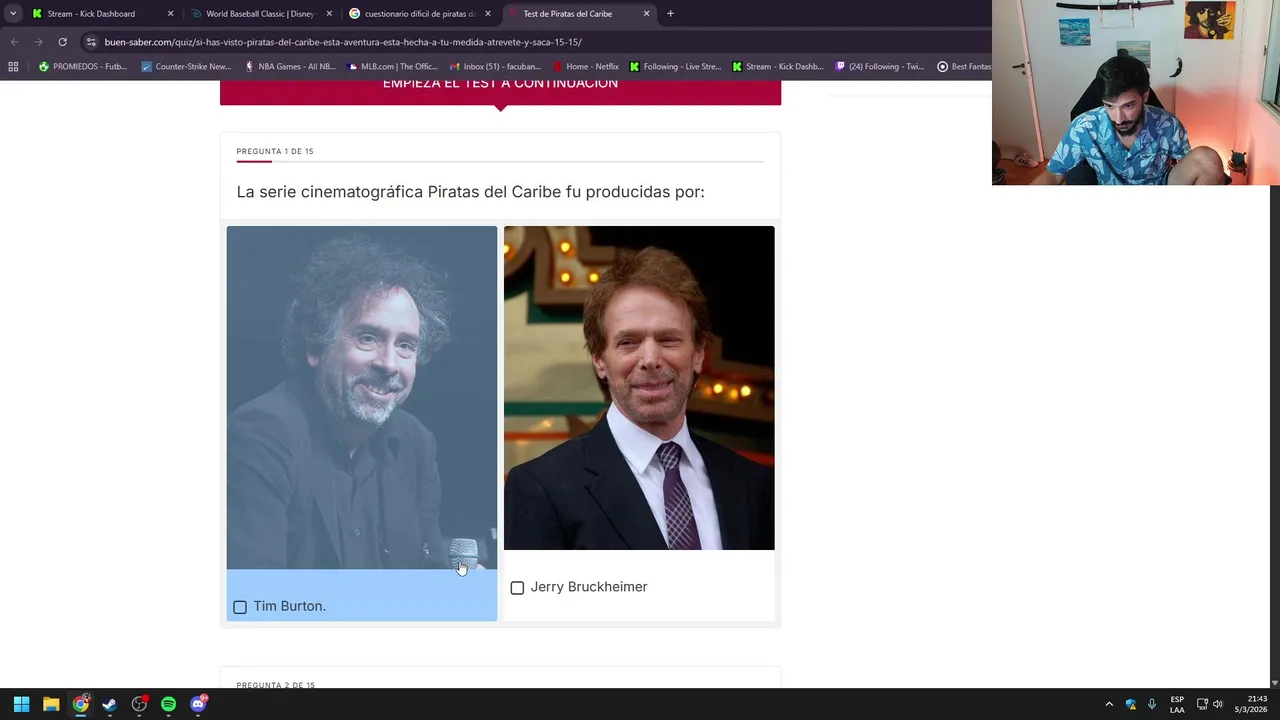
Task: Open the network display tray icon
Action: [1202, 704]
